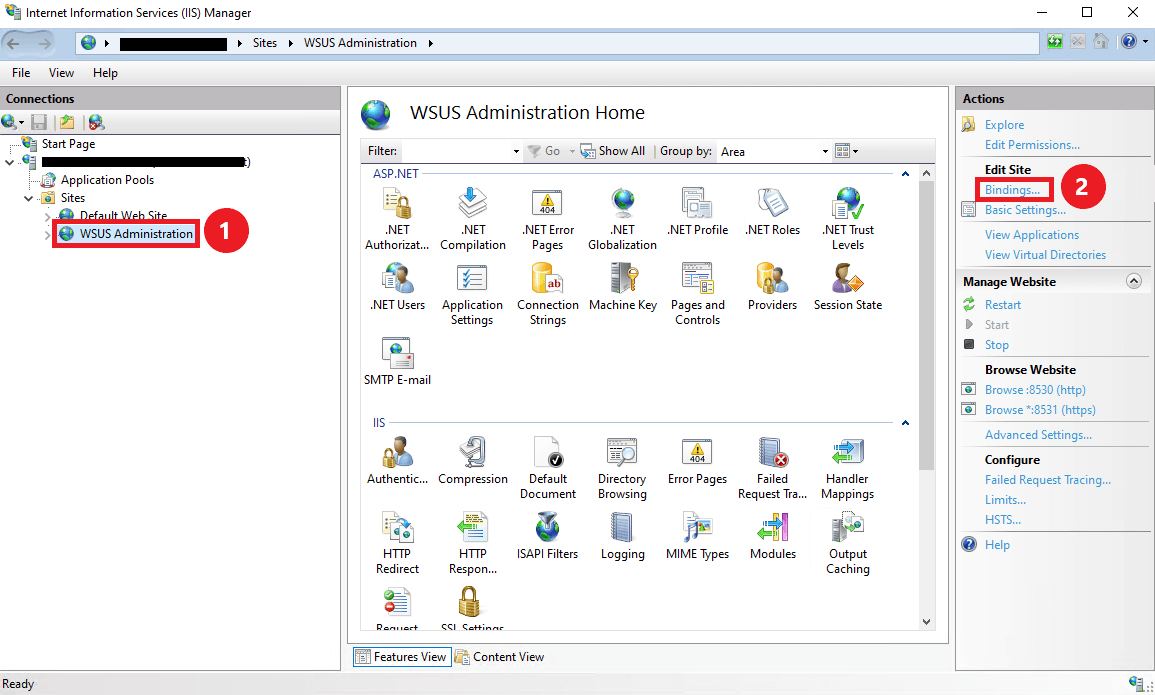Collapse the Sites tree node
1155x695 pixels.
[x=29, y=198]
